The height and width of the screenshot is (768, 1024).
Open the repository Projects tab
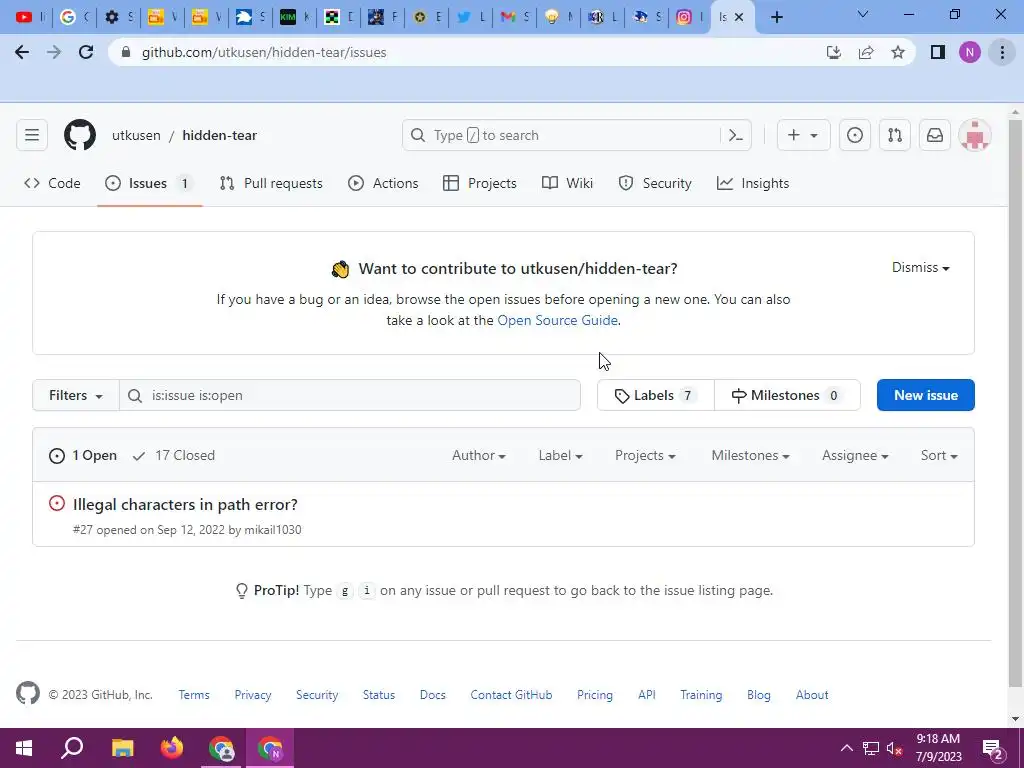(479, 184)
